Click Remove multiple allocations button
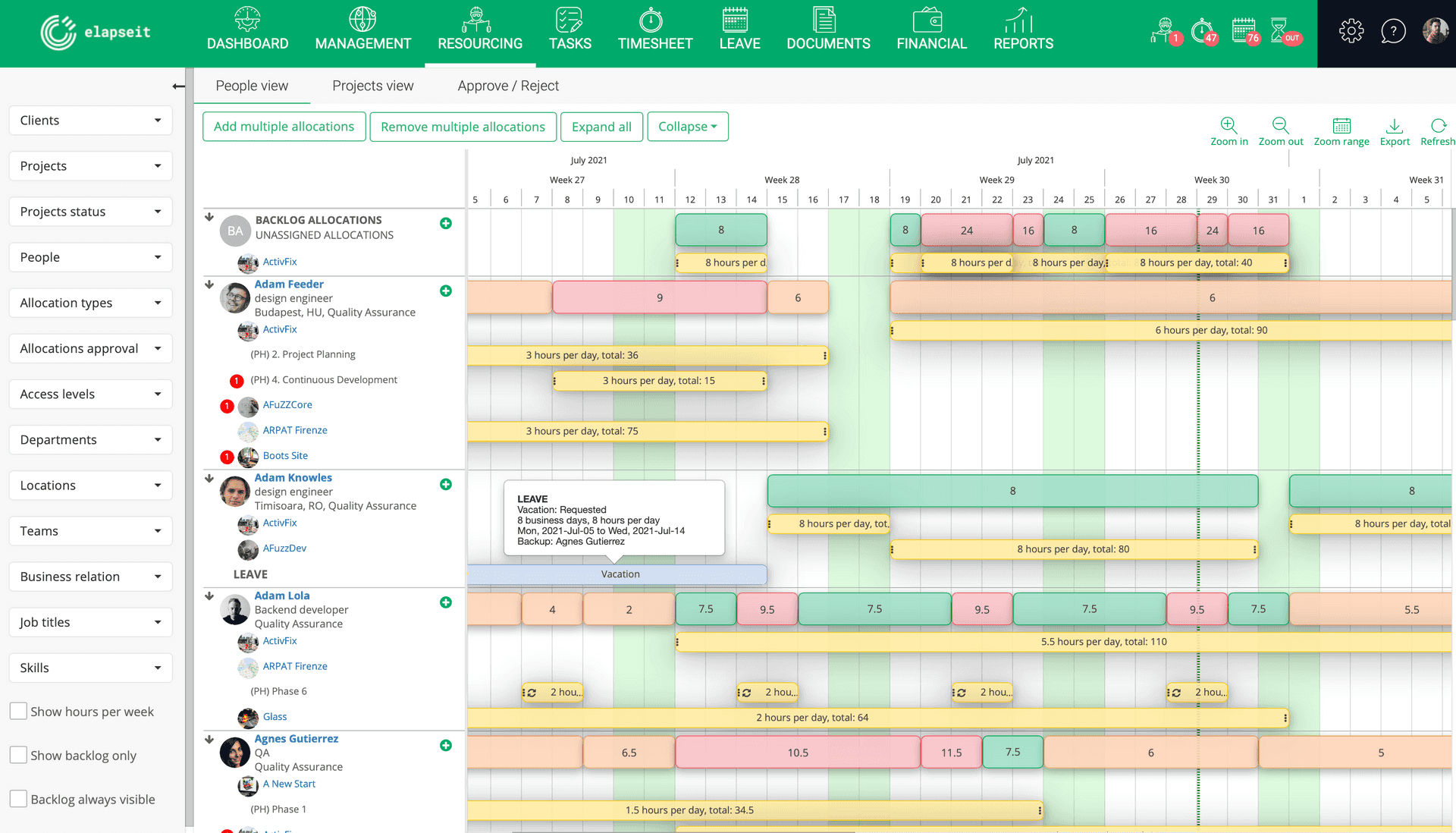Image resolution: width=1456 pixels, height=833 pixels. coord(463,126)
